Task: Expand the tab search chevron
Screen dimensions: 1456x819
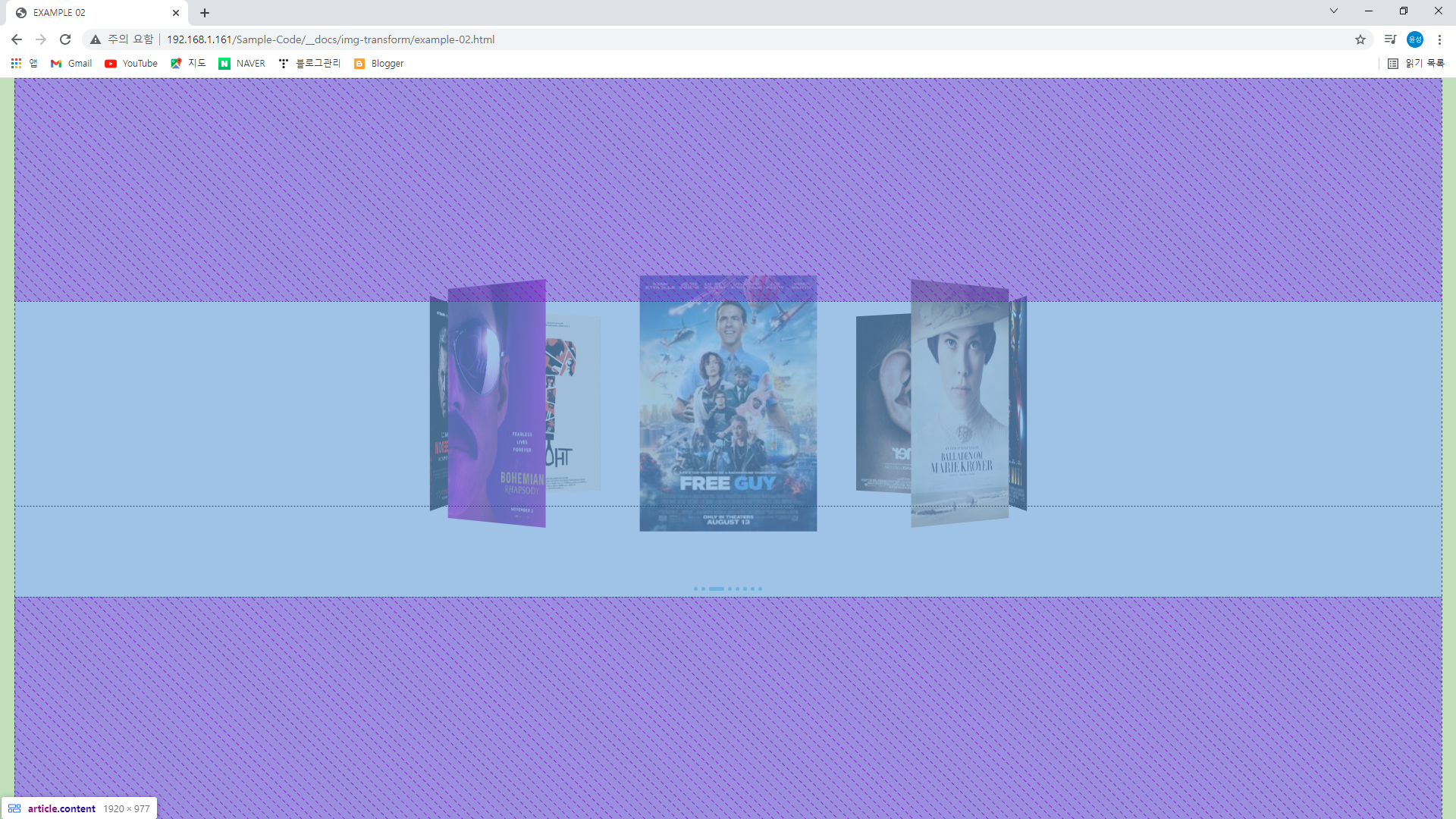Action: point(1334,11)
